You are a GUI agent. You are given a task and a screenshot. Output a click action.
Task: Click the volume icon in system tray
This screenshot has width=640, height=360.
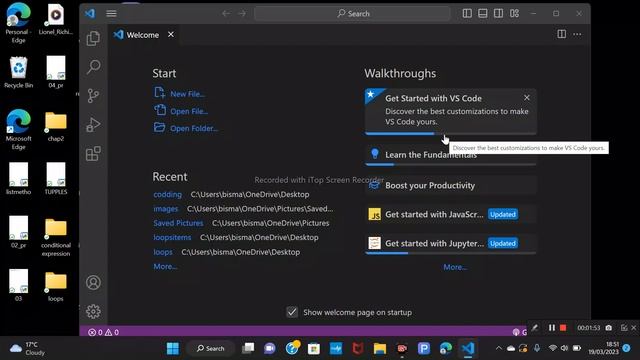564,348
